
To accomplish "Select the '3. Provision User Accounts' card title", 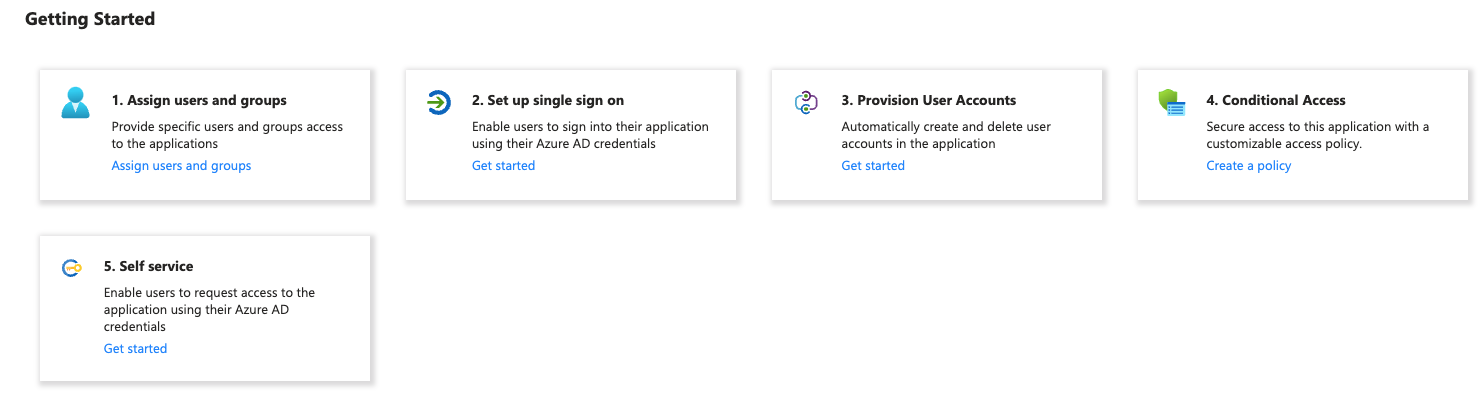I will click(x=928, y=101).
